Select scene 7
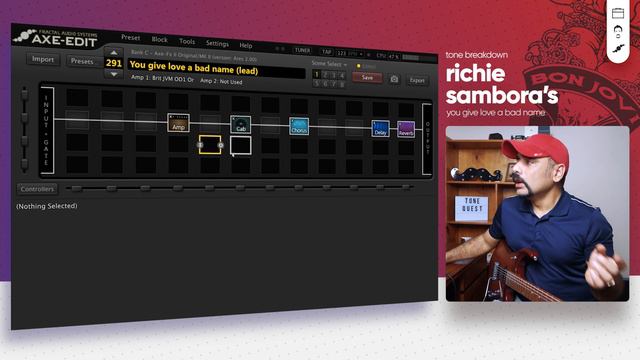The height and width of the screenshot is (360, 640). [x=334, y=84]
